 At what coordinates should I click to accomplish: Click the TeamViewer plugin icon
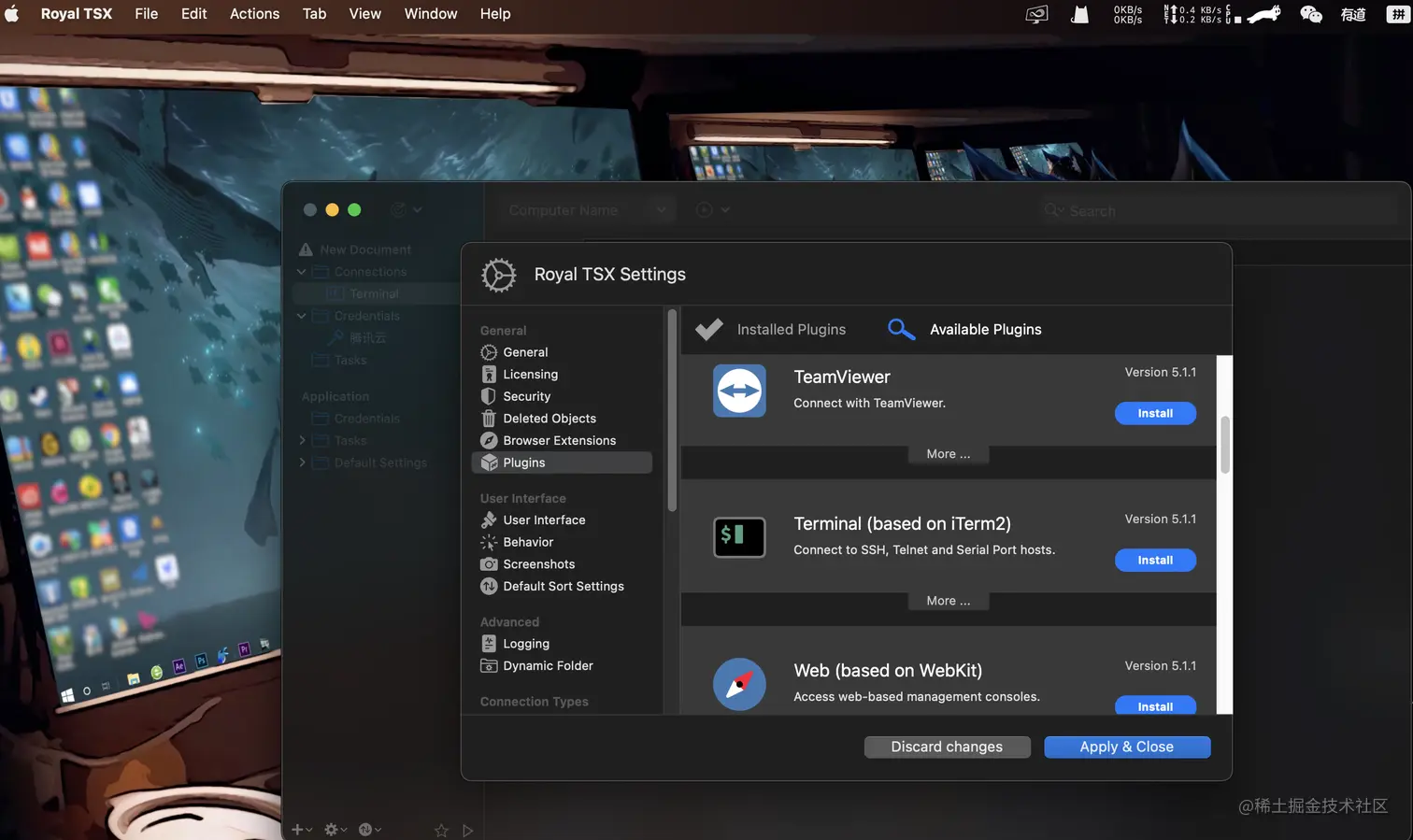739,391
